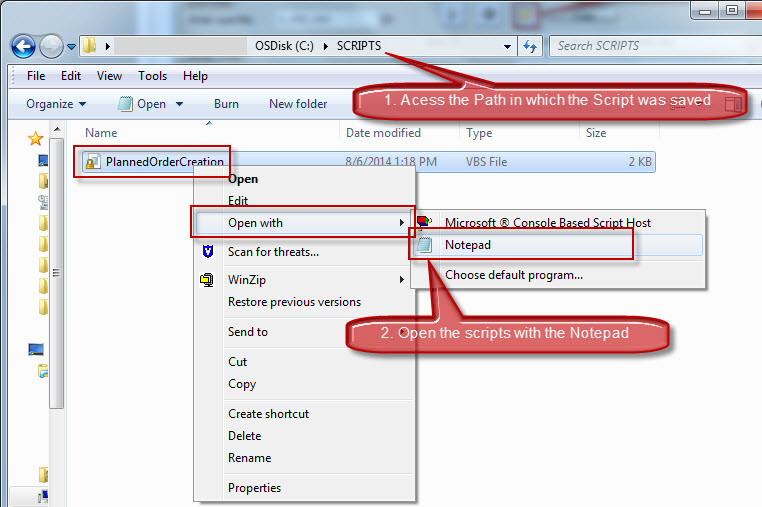Screen dimensions: 762x507
Task: Click the Favorites star in navigation pane
Action: click(35, 139)
